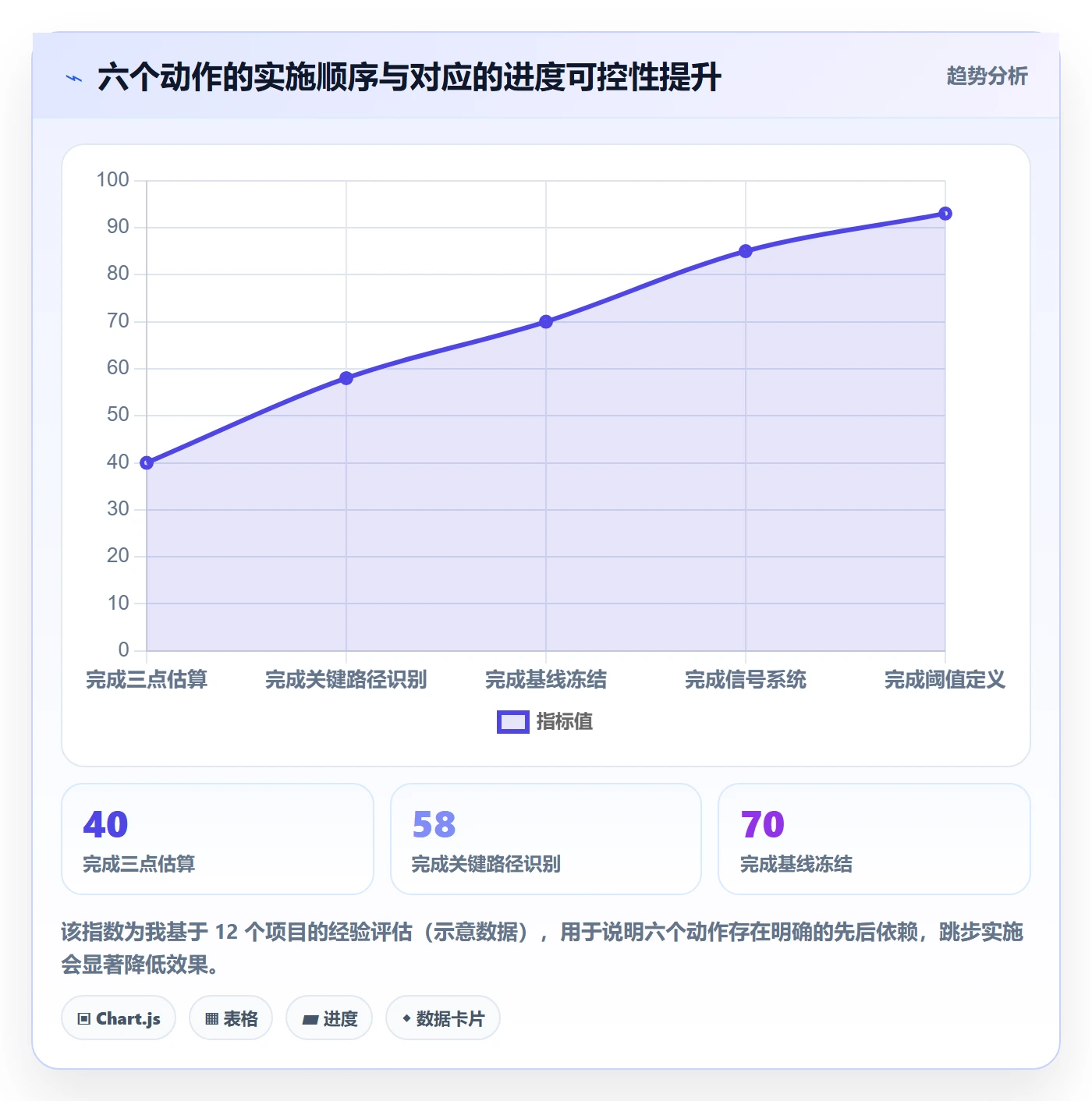Viewport: 1092px width, 1101px height.
Task: Click the large number 70 on the card
Action: (763, 825)
